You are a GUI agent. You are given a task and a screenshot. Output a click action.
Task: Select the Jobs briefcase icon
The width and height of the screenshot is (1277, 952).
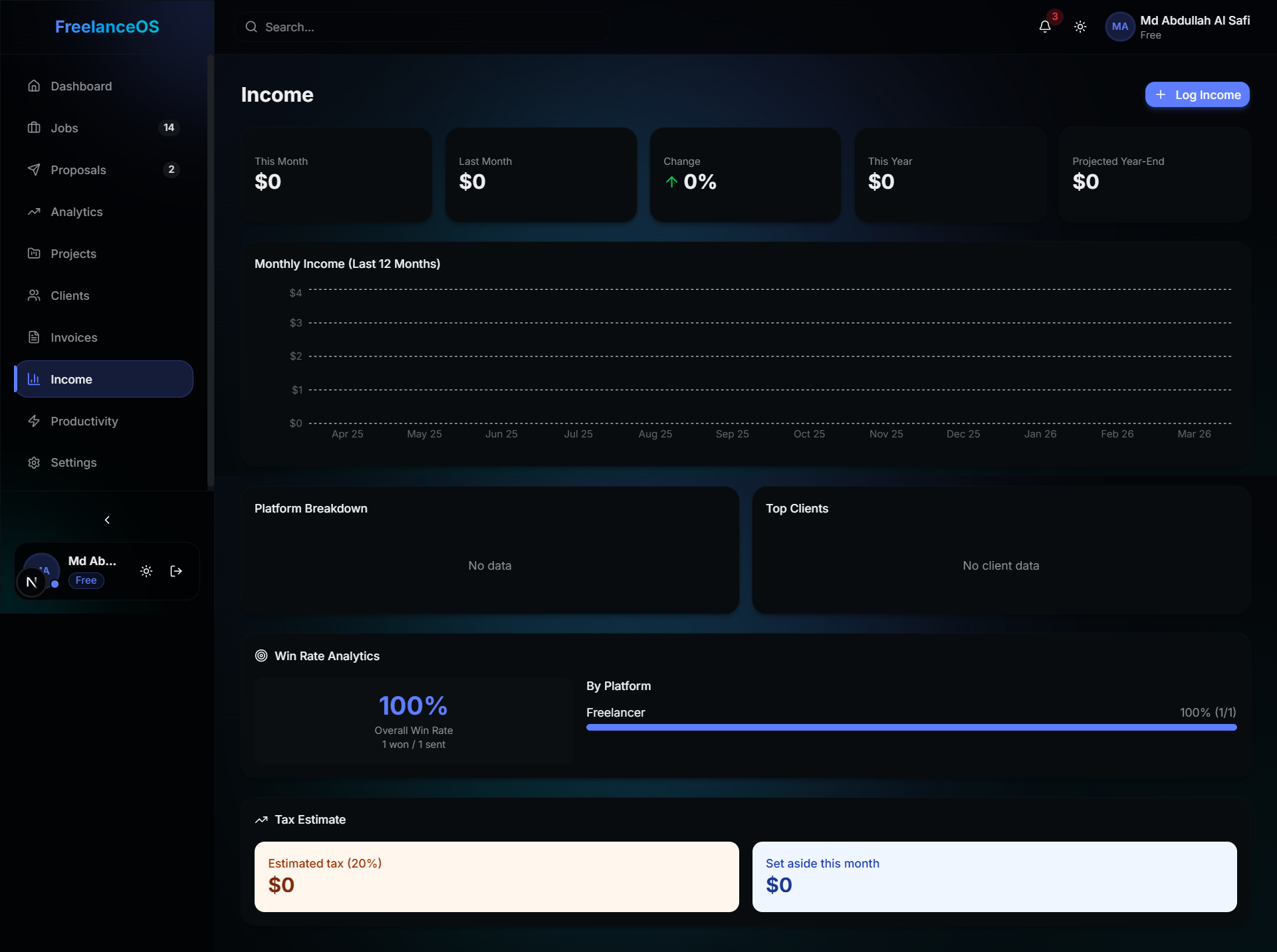tap(35, 128)
